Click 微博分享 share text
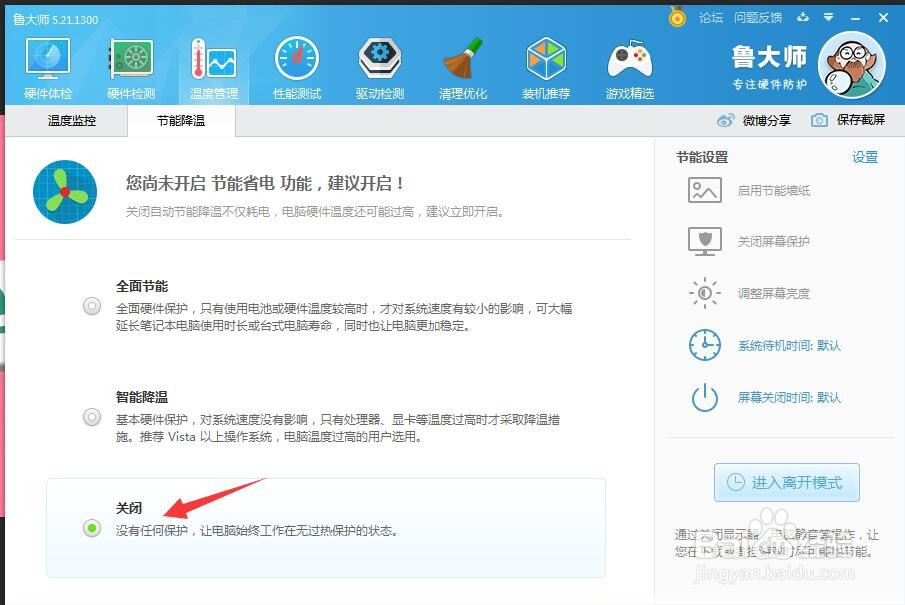 (766, 120)
